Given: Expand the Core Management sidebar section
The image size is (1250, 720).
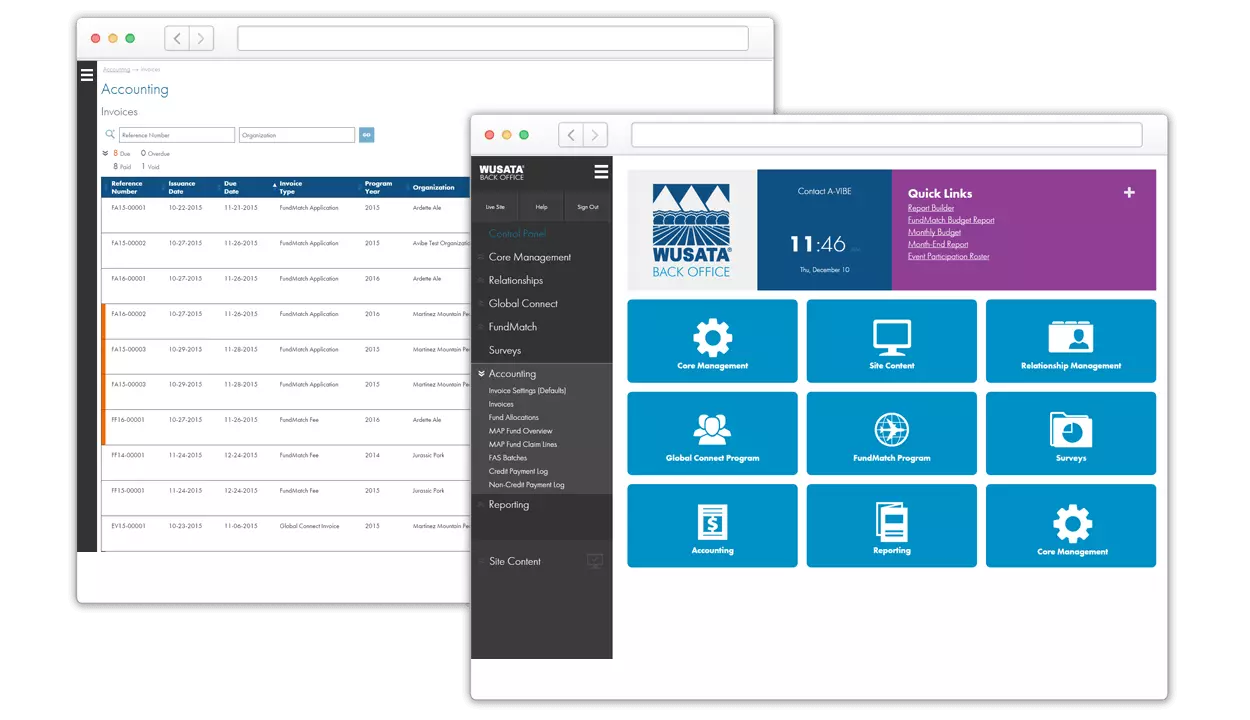Looking at the screenshot, I should [x=529, y=257].
